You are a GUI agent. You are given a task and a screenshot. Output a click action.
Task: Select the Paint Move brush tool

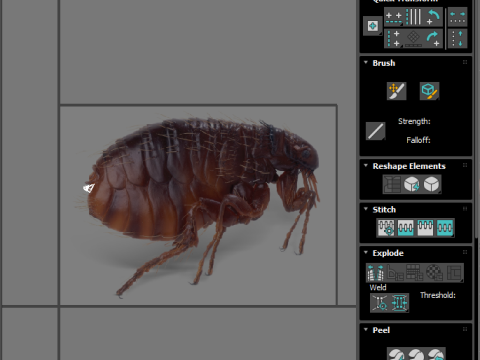click(x=396, y=91)
